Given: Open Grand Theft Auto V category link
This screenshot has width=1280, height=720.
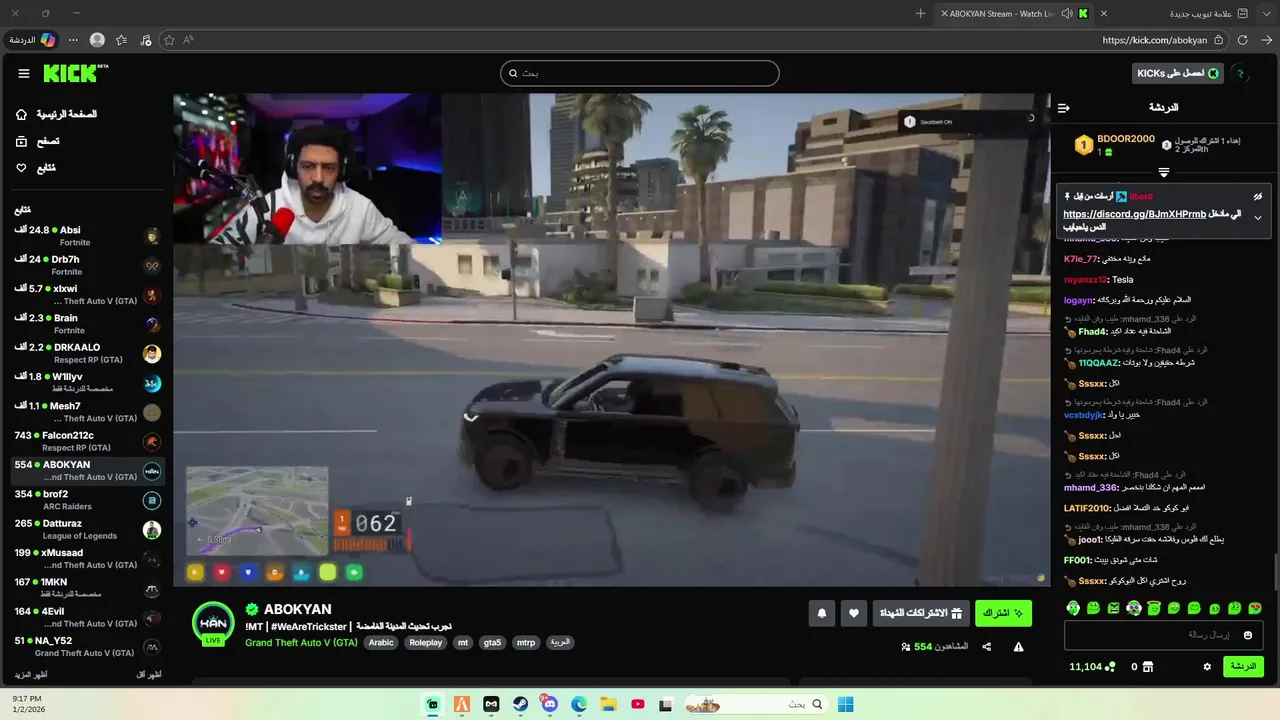Looking at the screenshot, I should (301, 643).
